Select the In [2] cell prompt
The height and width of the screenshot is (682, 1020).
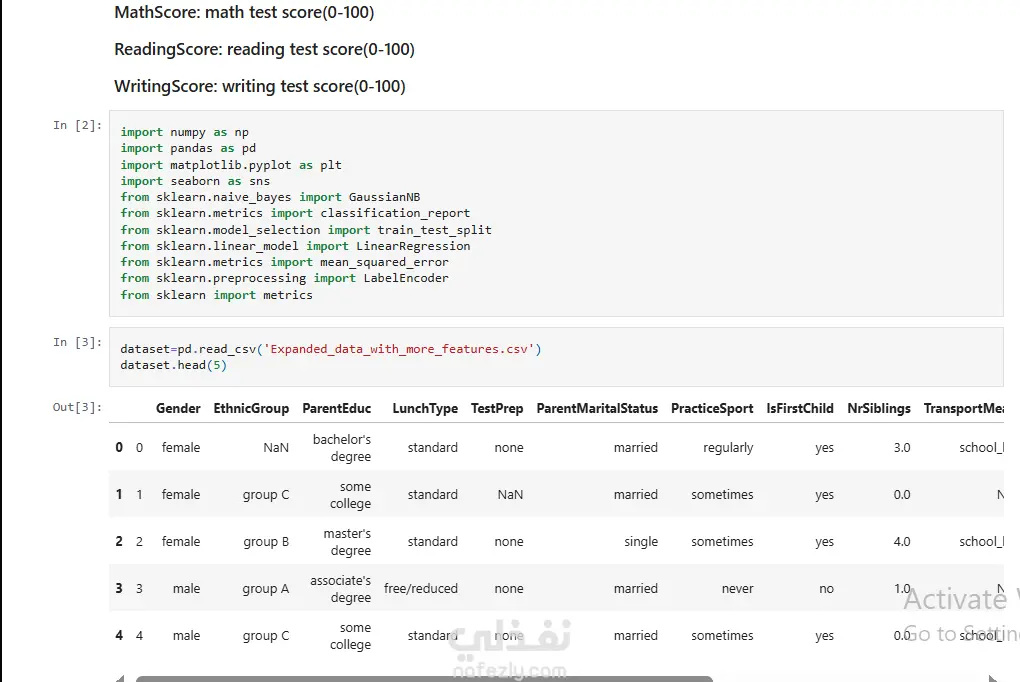[x=77, y=125]
